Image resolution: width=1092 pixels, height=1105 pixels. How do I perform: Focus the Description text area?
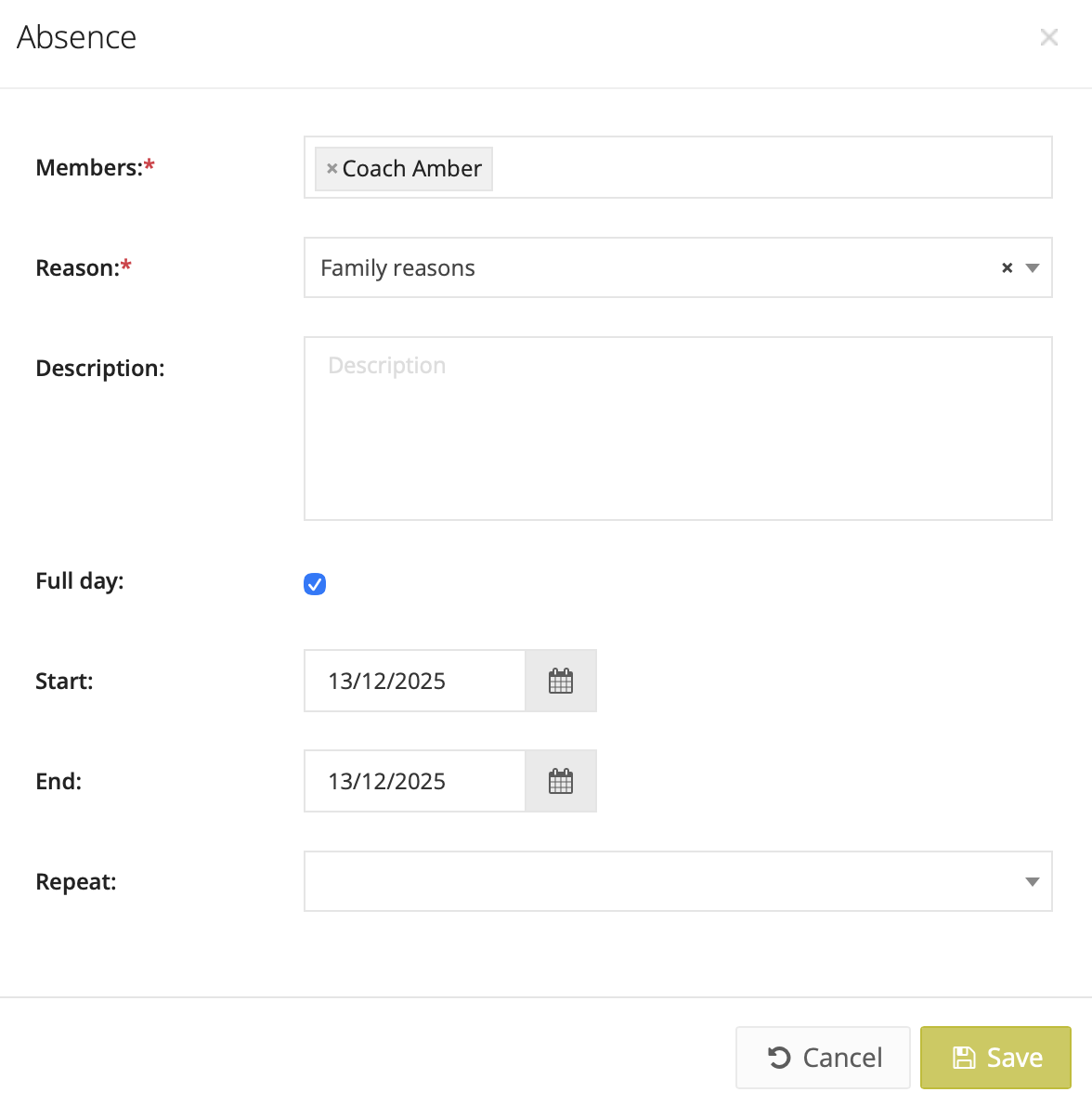click(678, 428)
